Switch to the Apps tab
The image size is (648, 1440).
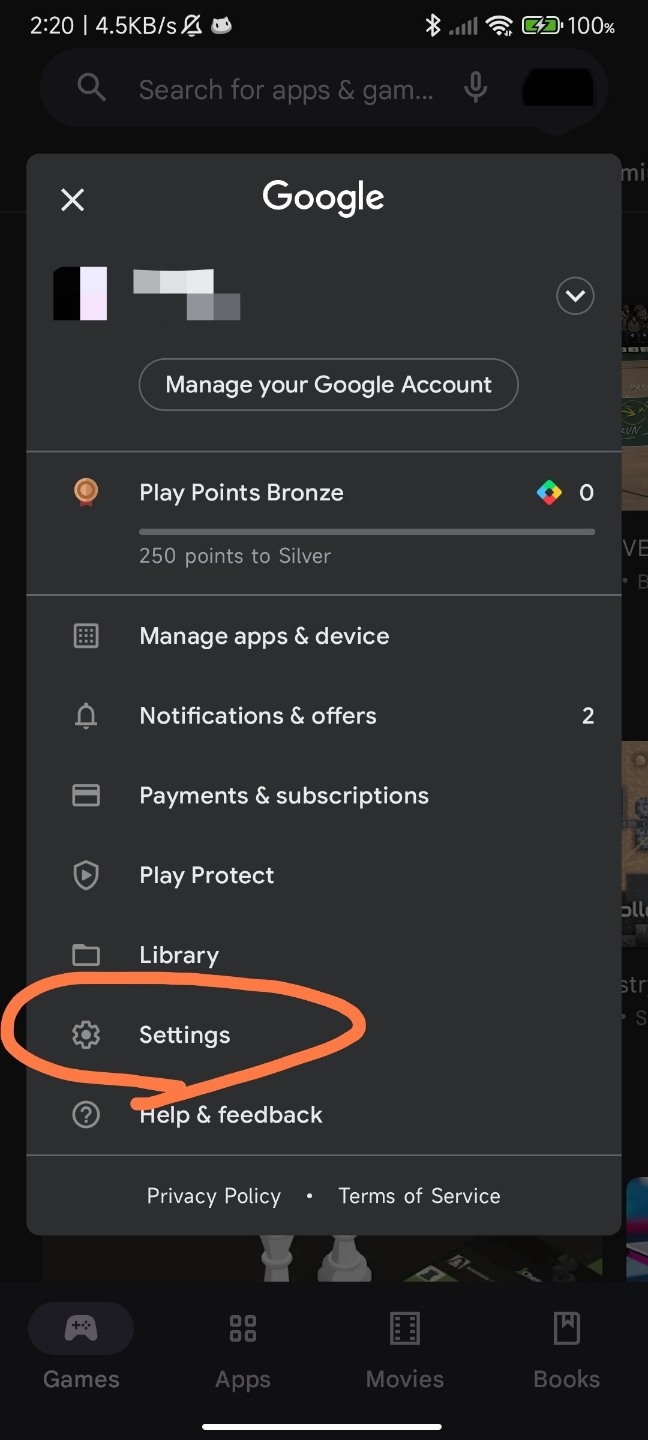243,1351
